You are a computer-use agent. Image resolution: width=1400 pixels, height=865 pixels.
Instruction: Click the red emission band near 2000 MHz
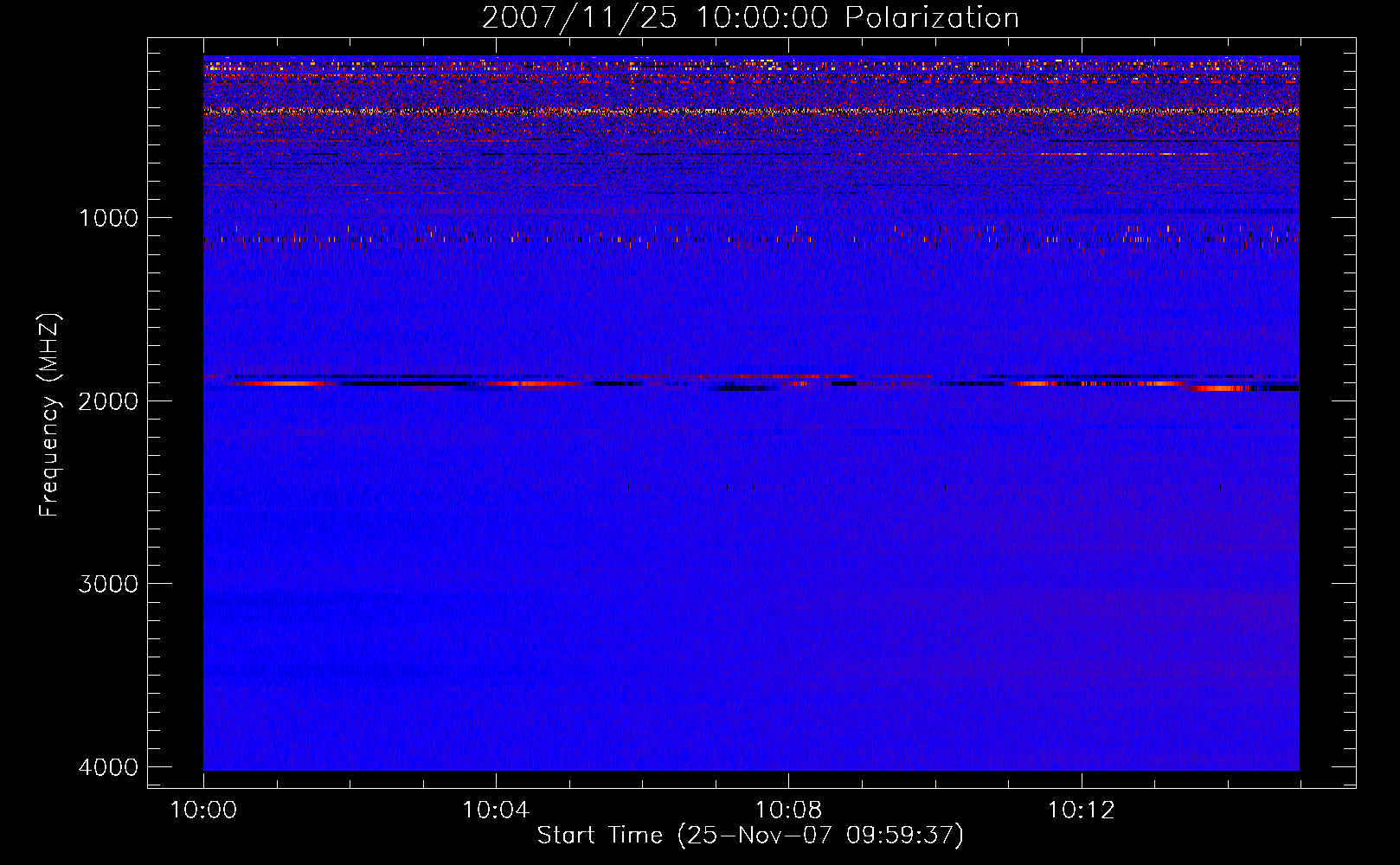(x=751, y=382)
